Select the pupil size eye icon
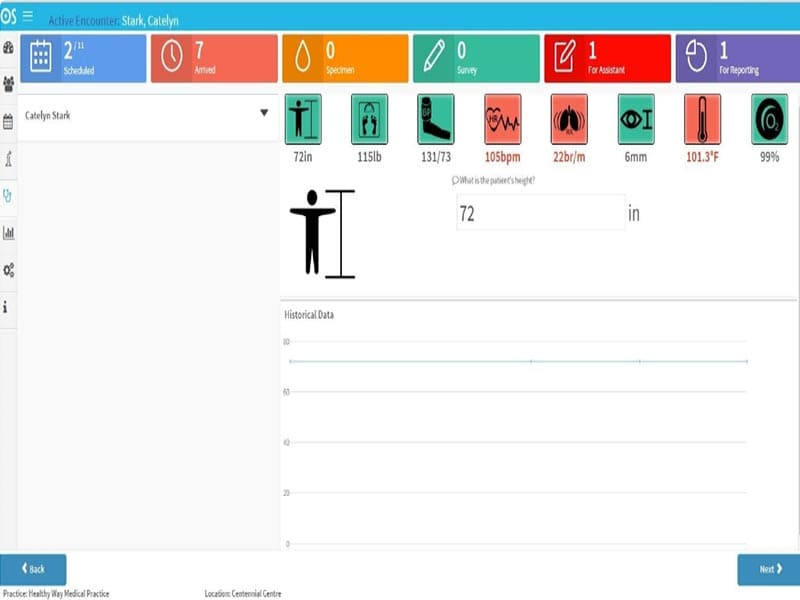This screenshot has height=600, width=800. [x=636, y=119]
